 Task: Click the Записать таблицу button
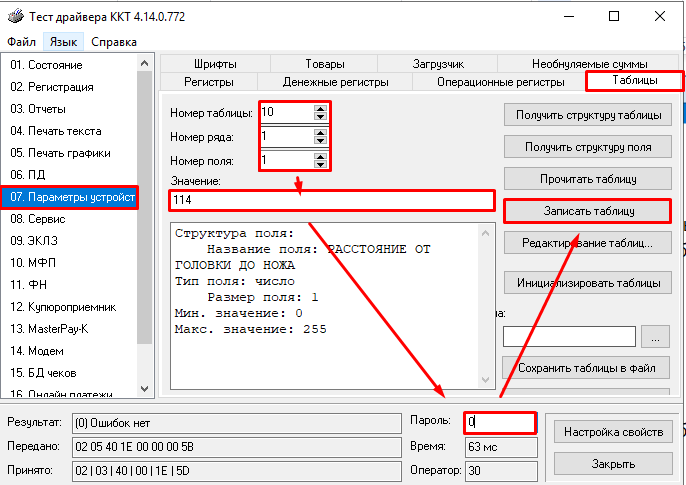[x=588, y=211]
